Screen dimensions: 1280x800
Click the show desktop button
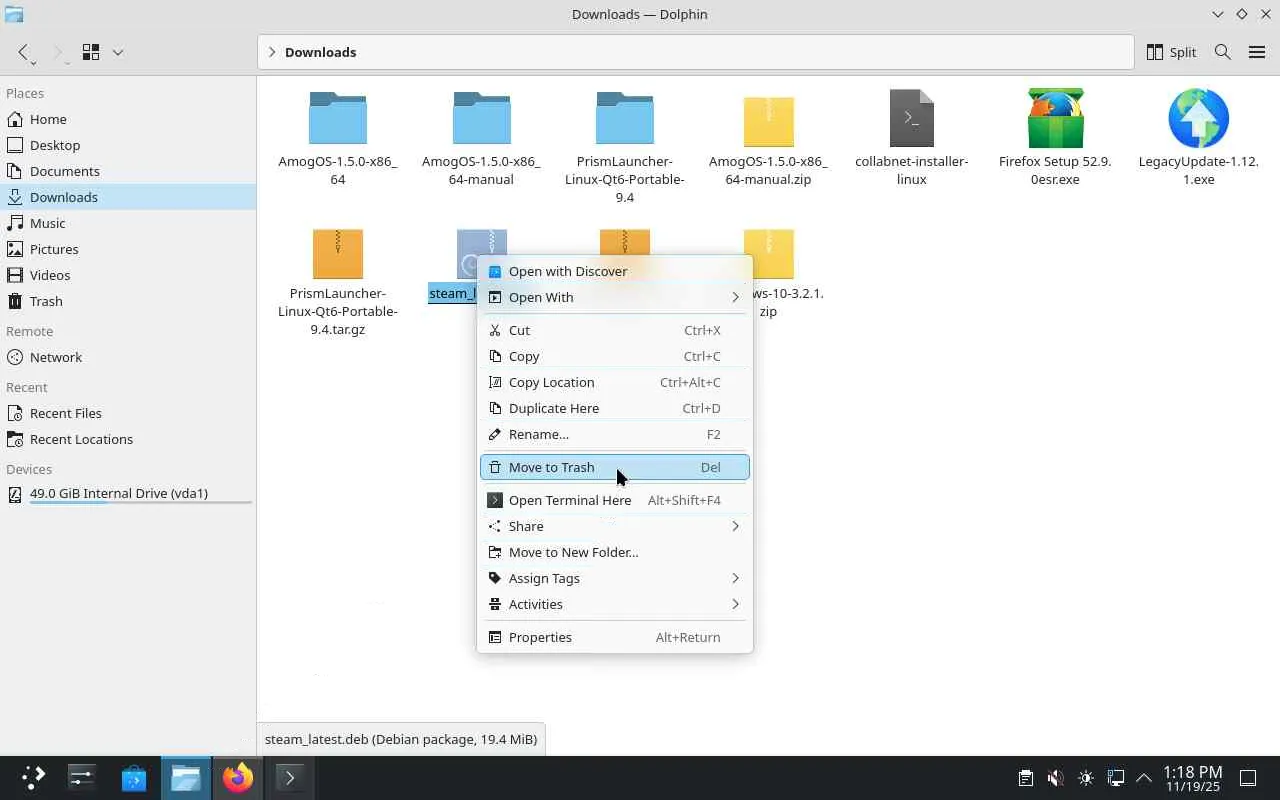point(1248,778)
